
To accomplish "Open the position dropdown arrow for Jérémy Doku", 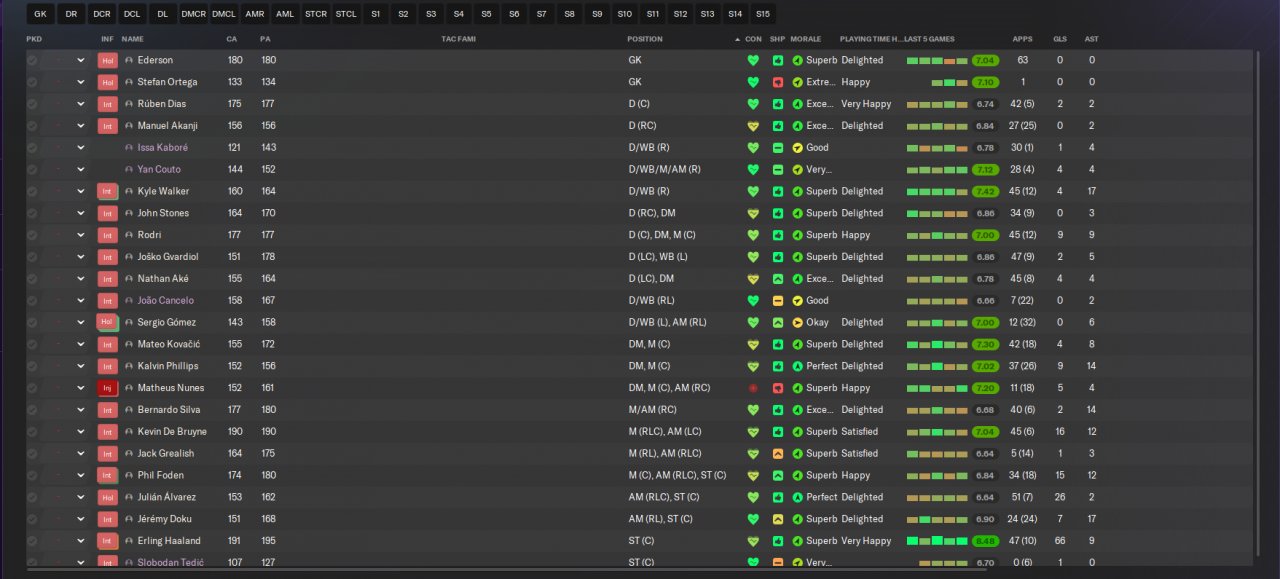I will (81, 519).
